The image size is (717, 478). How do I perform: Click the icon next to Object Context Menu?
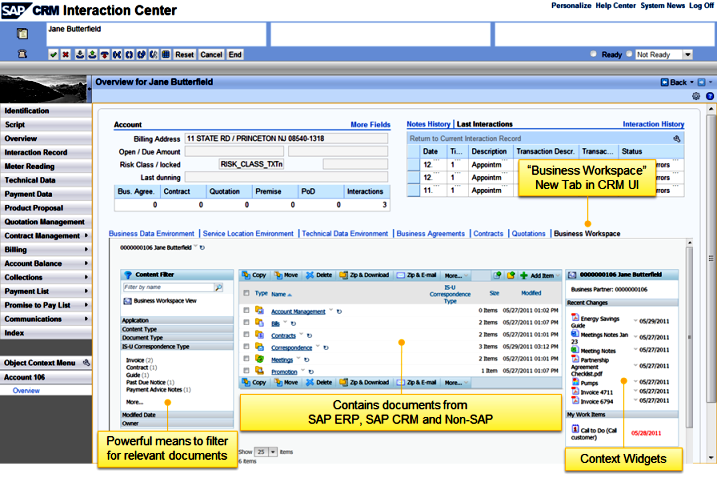[x=86, y=363]
